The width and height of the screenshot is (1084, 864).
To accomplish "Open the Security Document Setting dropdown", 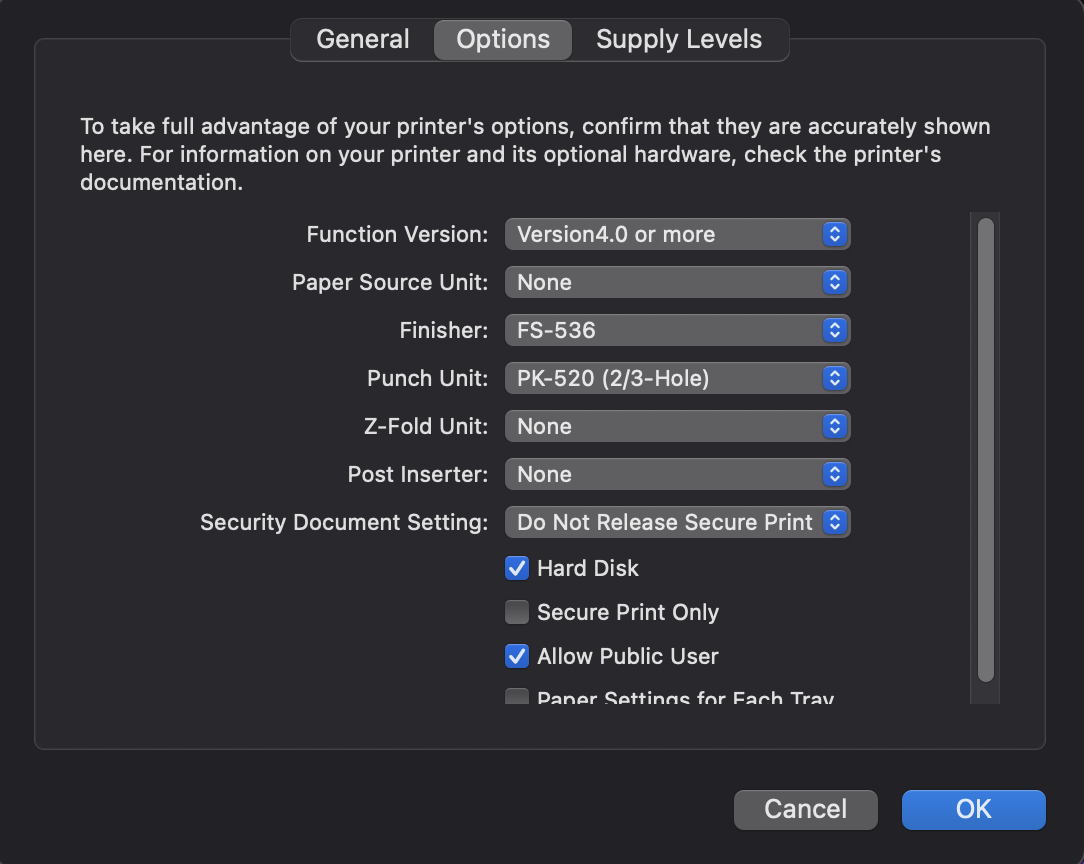I will (x=676, y=523).
